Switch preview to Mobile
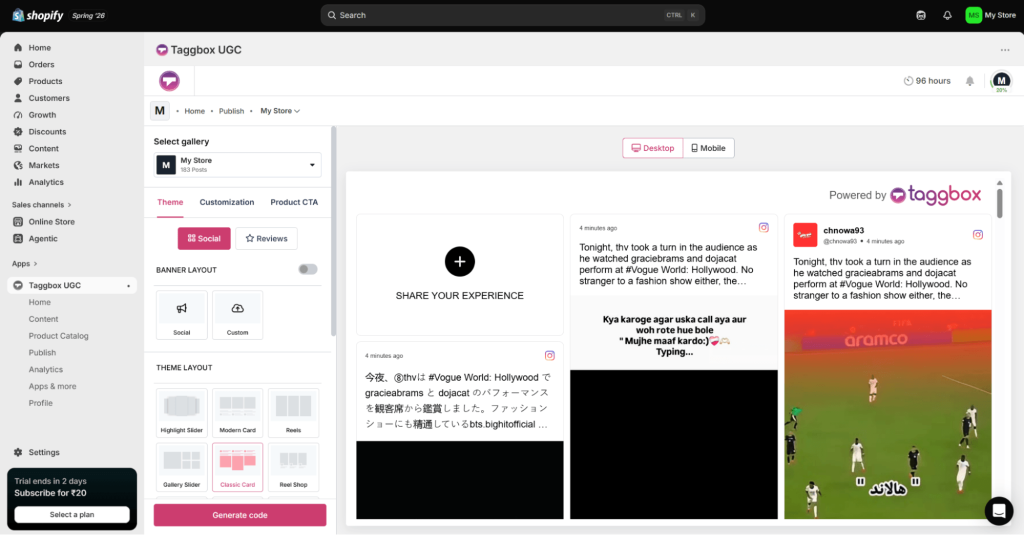 click(709, 148)
